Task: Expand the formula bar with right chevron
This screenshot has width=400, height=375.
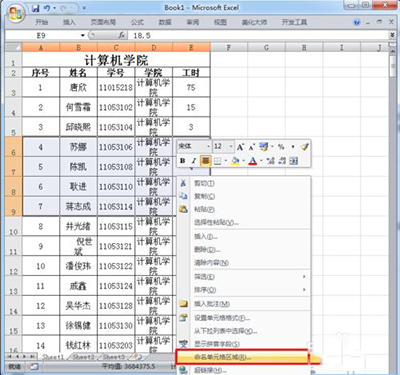Action: (x=392, y=35)
